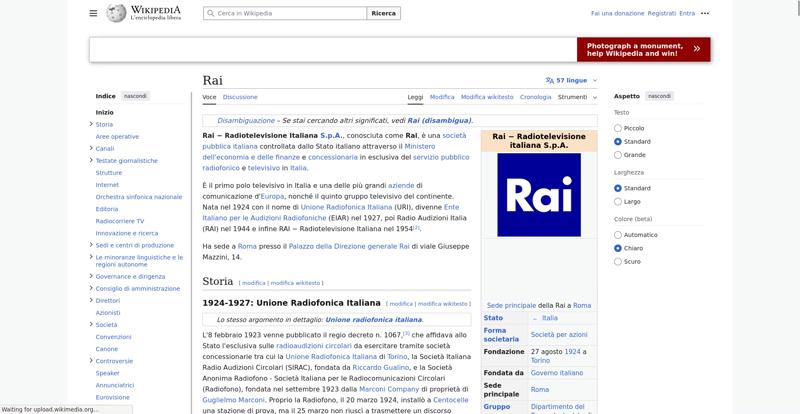The width and height of the screenshot is (800, 414).
Task: Click the blue Rai logo image
Action: click(x=539, y=194)
